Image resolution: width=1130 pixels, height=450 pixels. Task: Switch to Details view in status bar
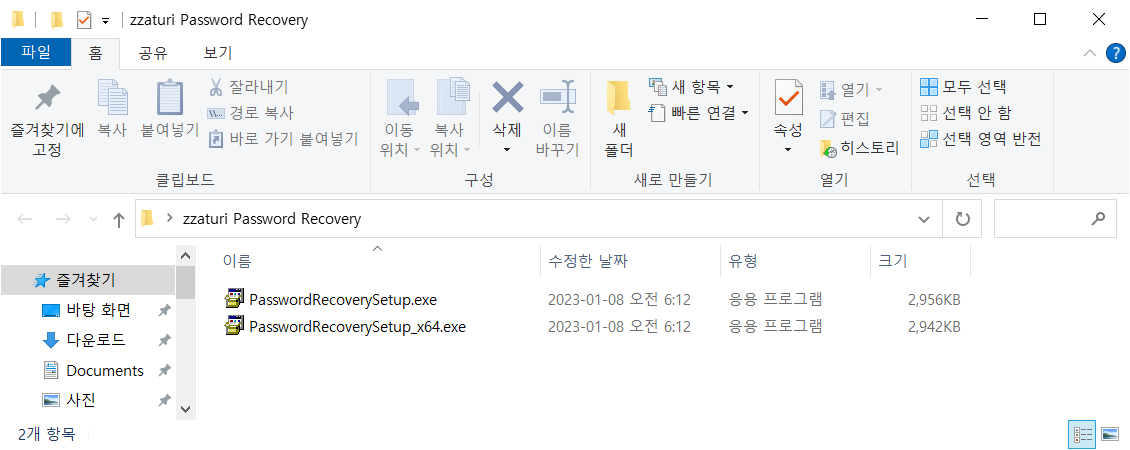(x=1083, y=434)
